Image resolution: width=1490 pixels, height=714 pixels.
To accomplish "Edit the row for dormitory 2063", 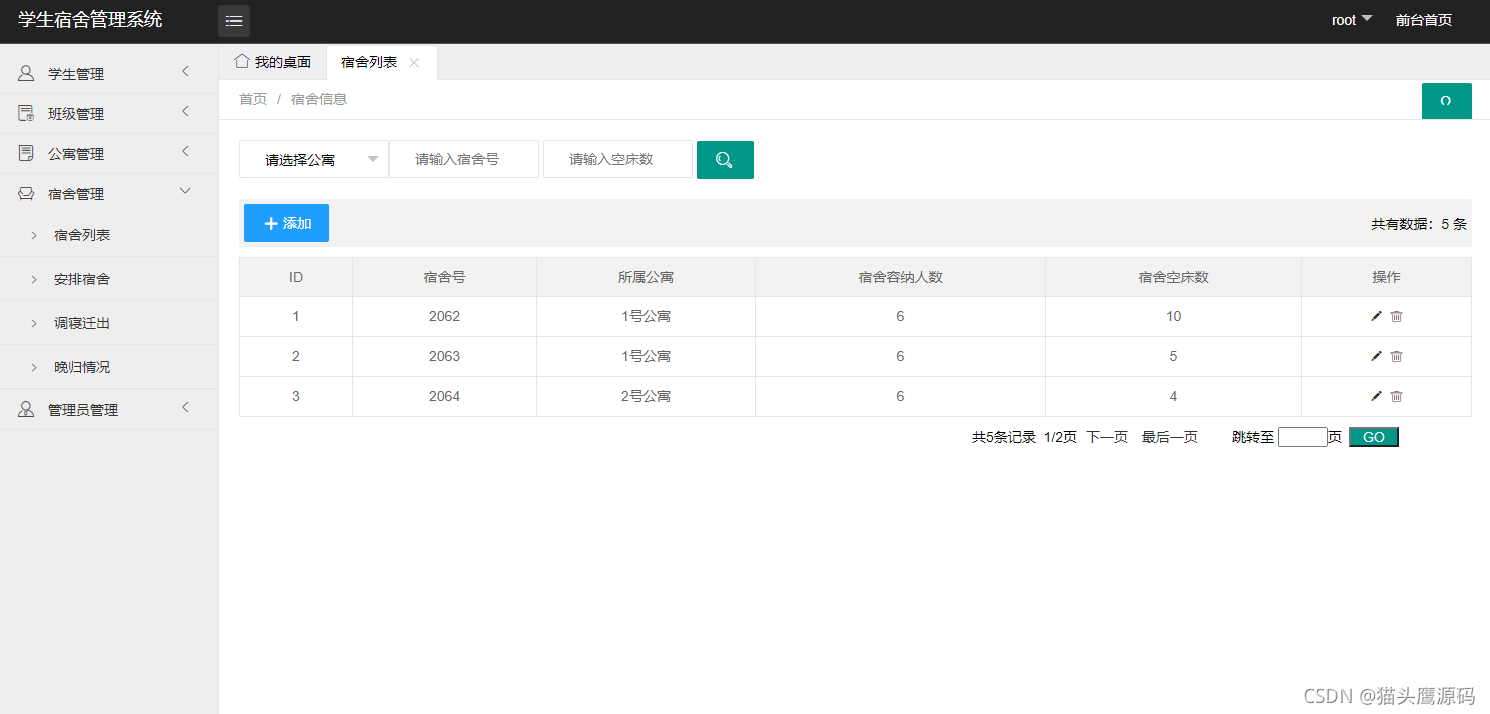I will 1376,356.
